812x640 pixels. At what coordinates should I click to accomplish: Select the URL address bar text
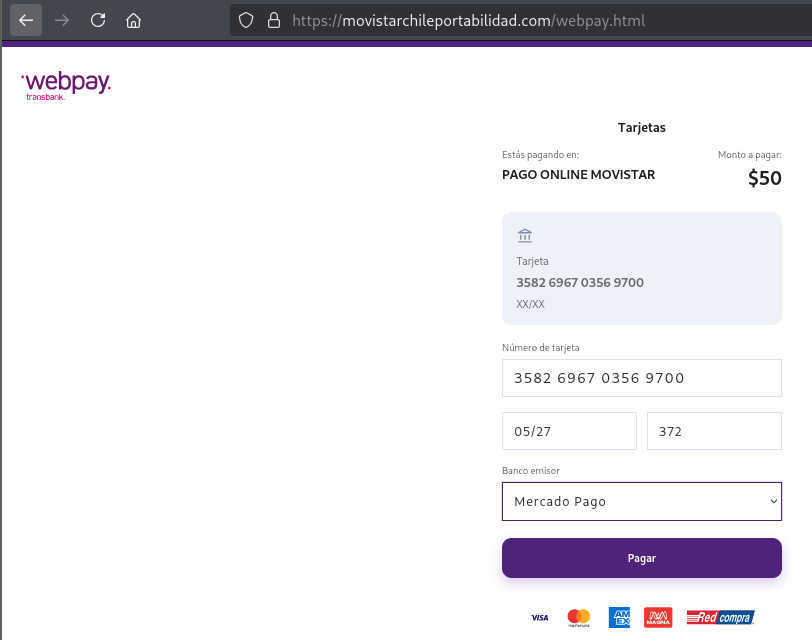point(469,21)
